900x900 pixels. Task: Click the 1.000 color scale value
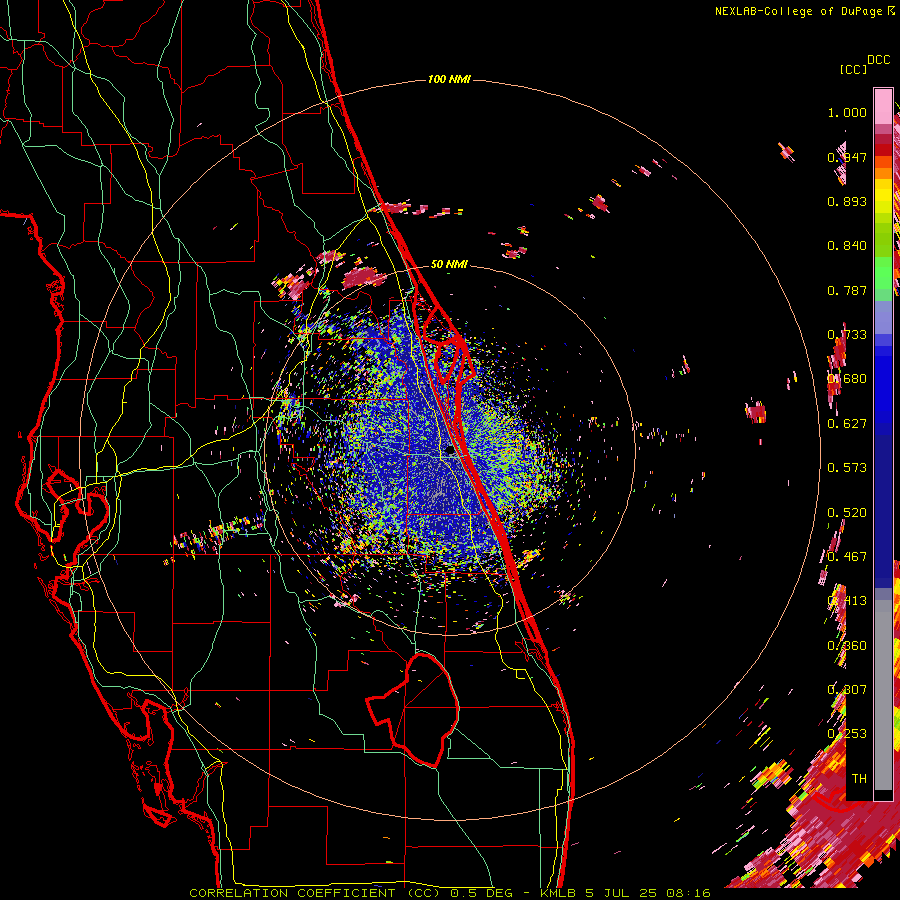847,112
